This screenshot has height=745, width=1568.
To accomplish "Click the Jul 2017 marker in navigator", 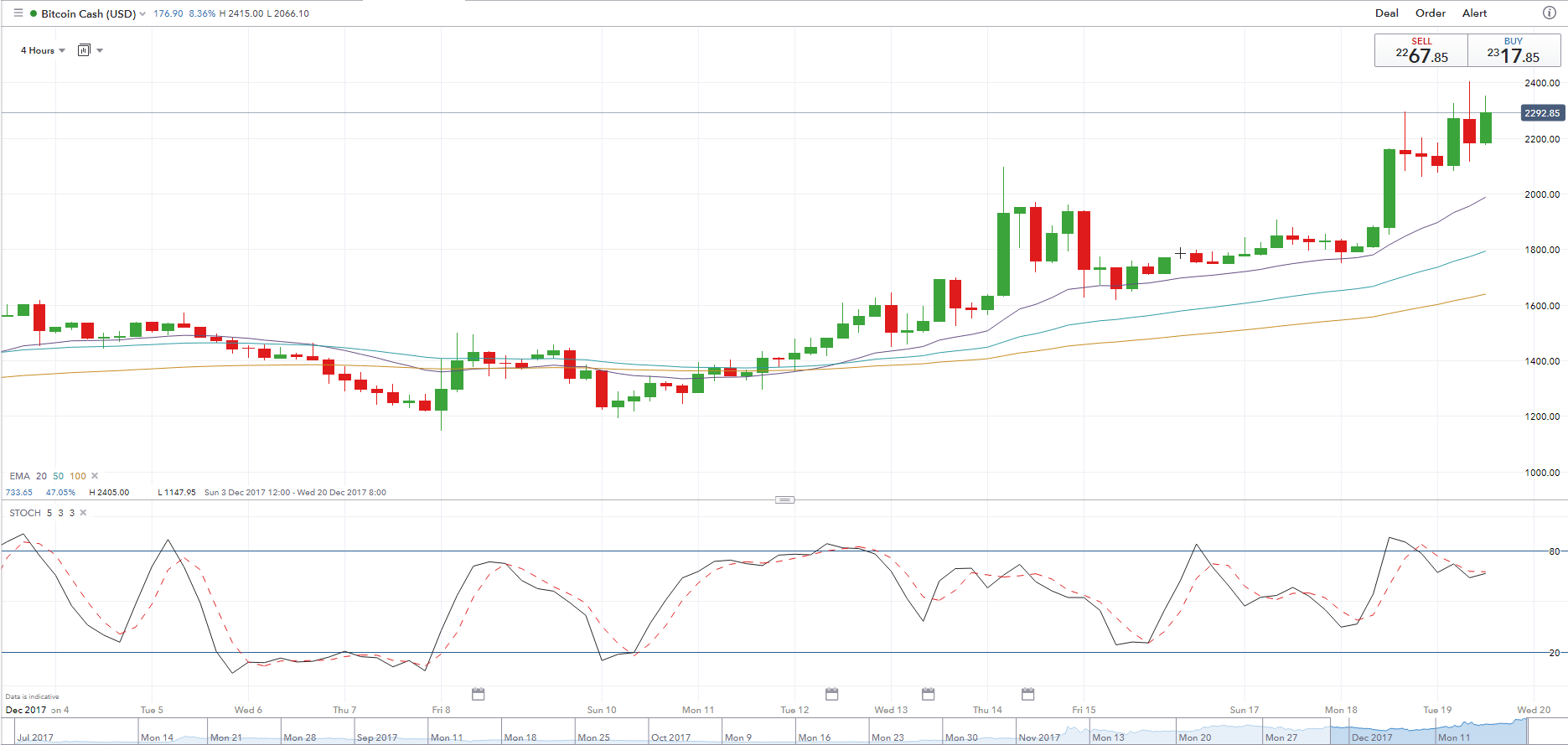I will (35, 737).
